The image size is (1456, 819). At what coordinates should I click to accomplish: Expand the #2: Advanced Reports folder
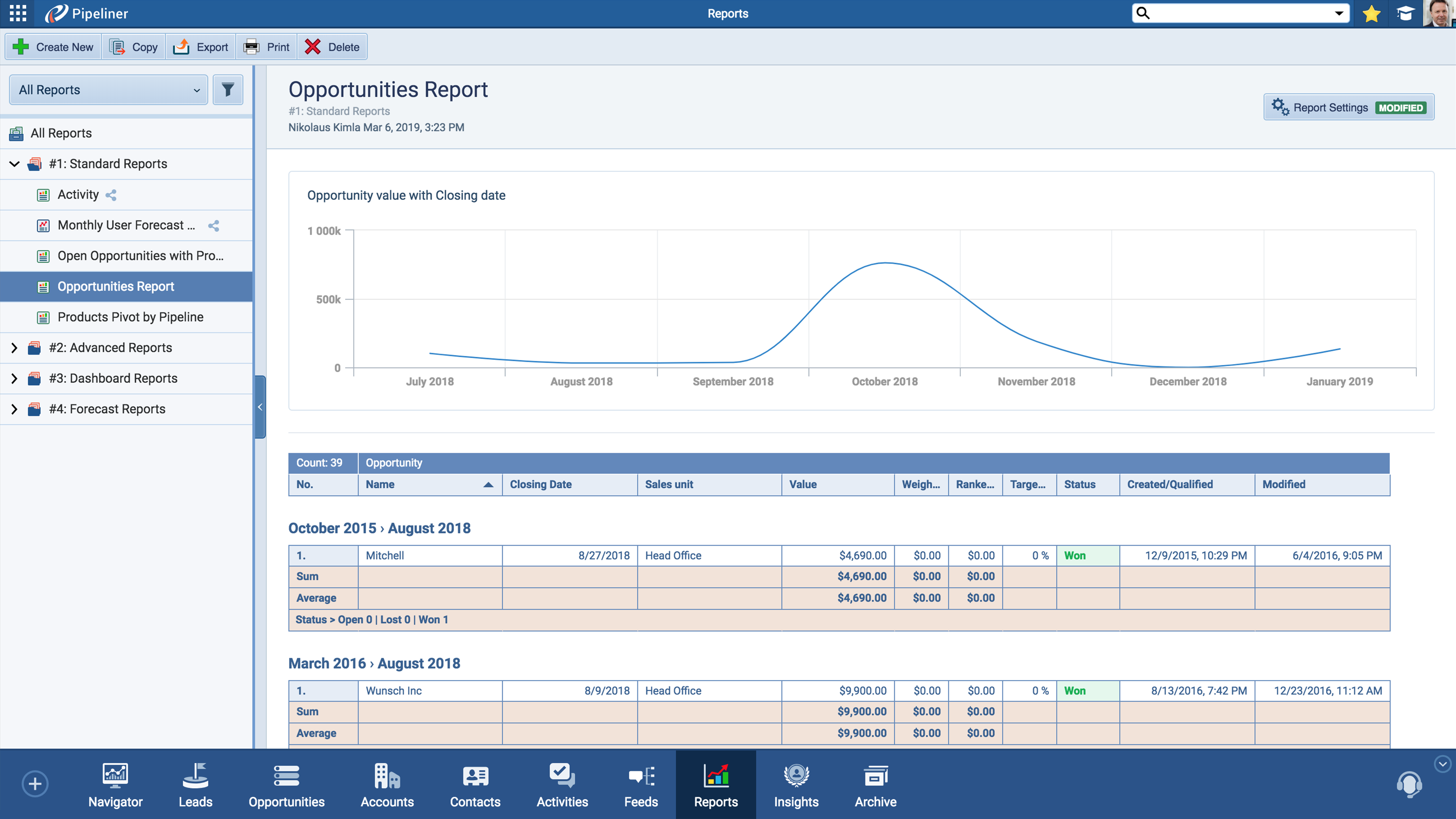(x=14, y=347)
